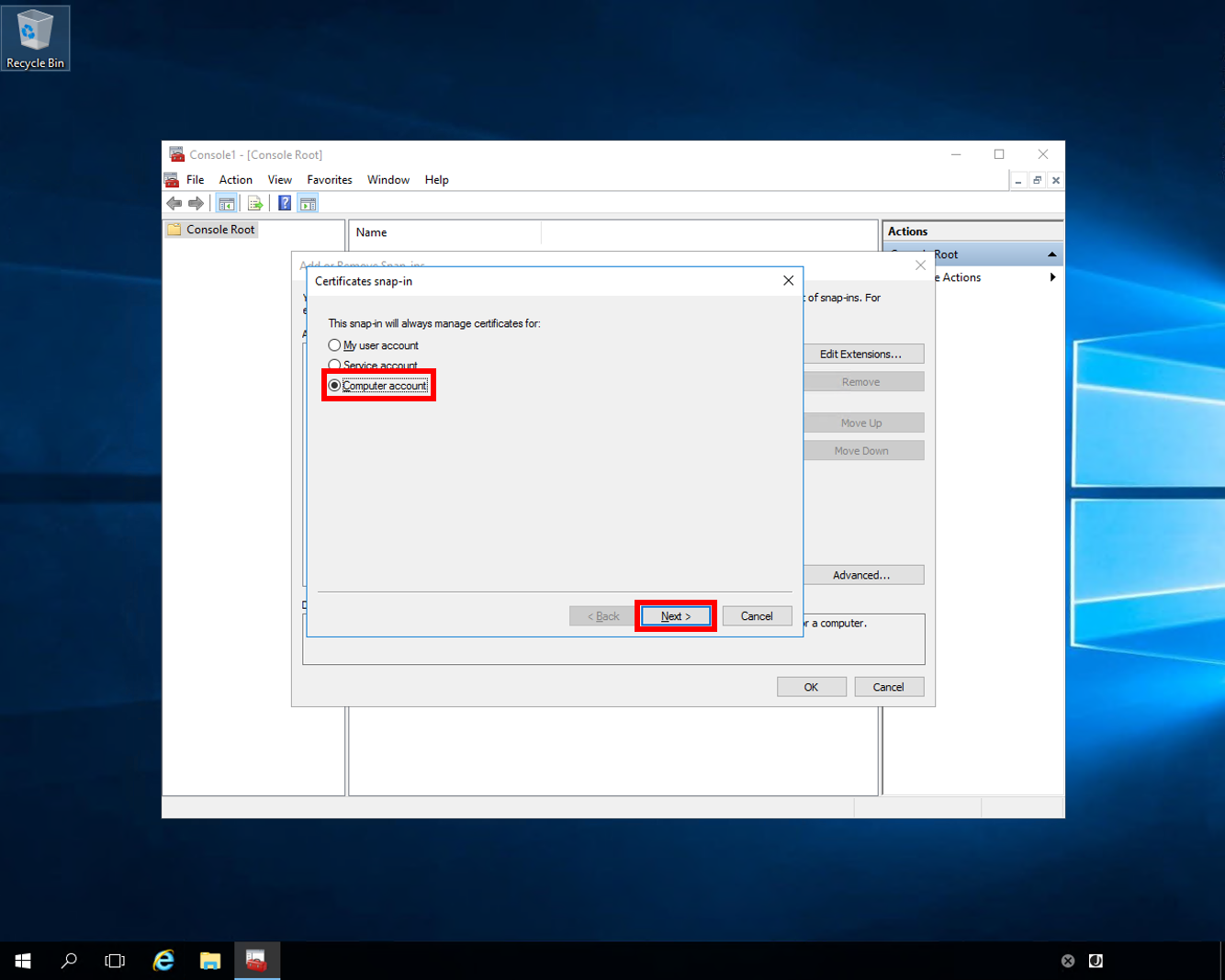The image size is (1225, 980).
Task: Click the tray icon with X mark
Action: pos(1068,961)
